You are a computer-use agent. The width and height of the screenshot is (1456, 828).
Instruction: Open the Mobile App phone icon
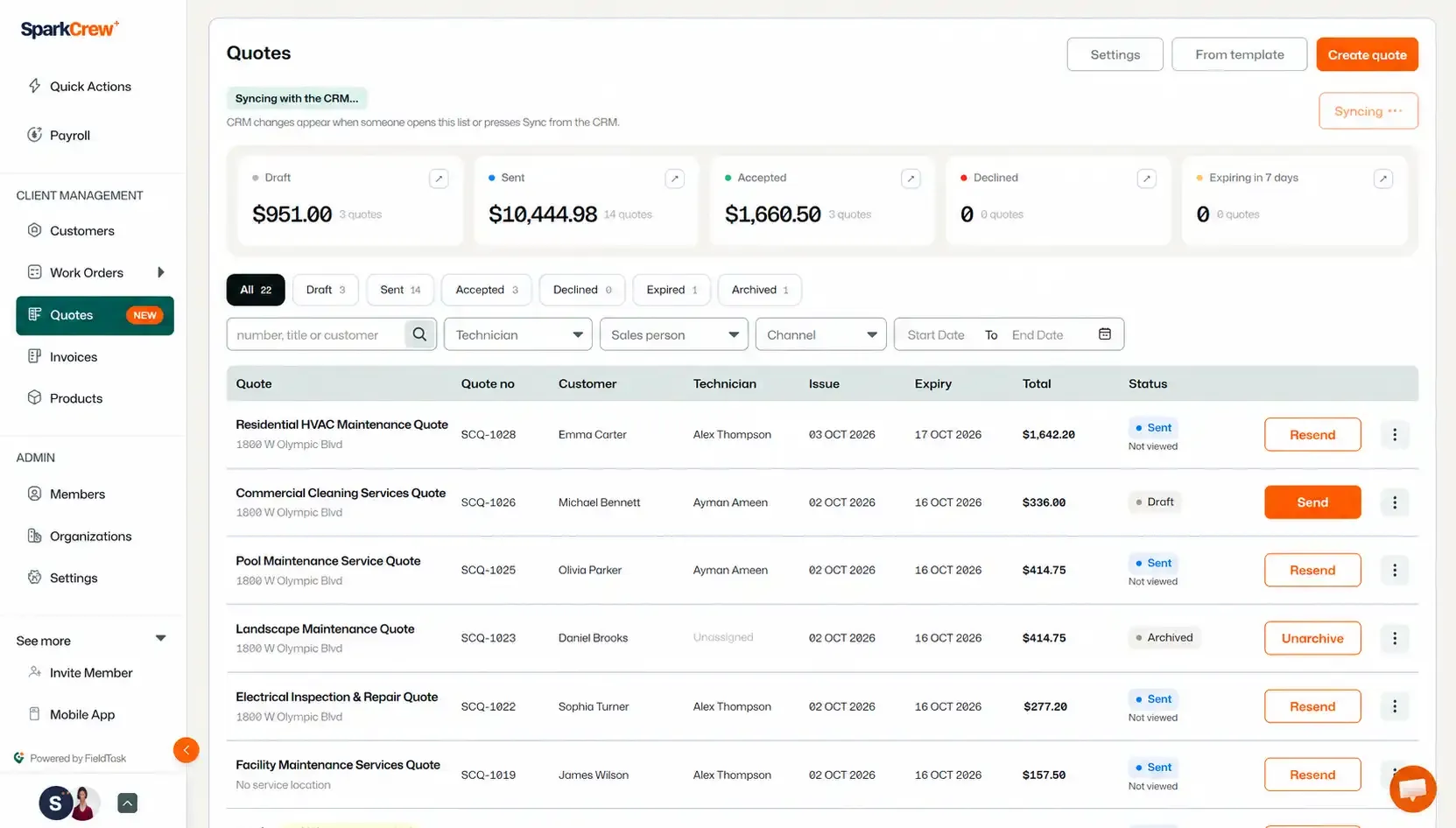35,714
